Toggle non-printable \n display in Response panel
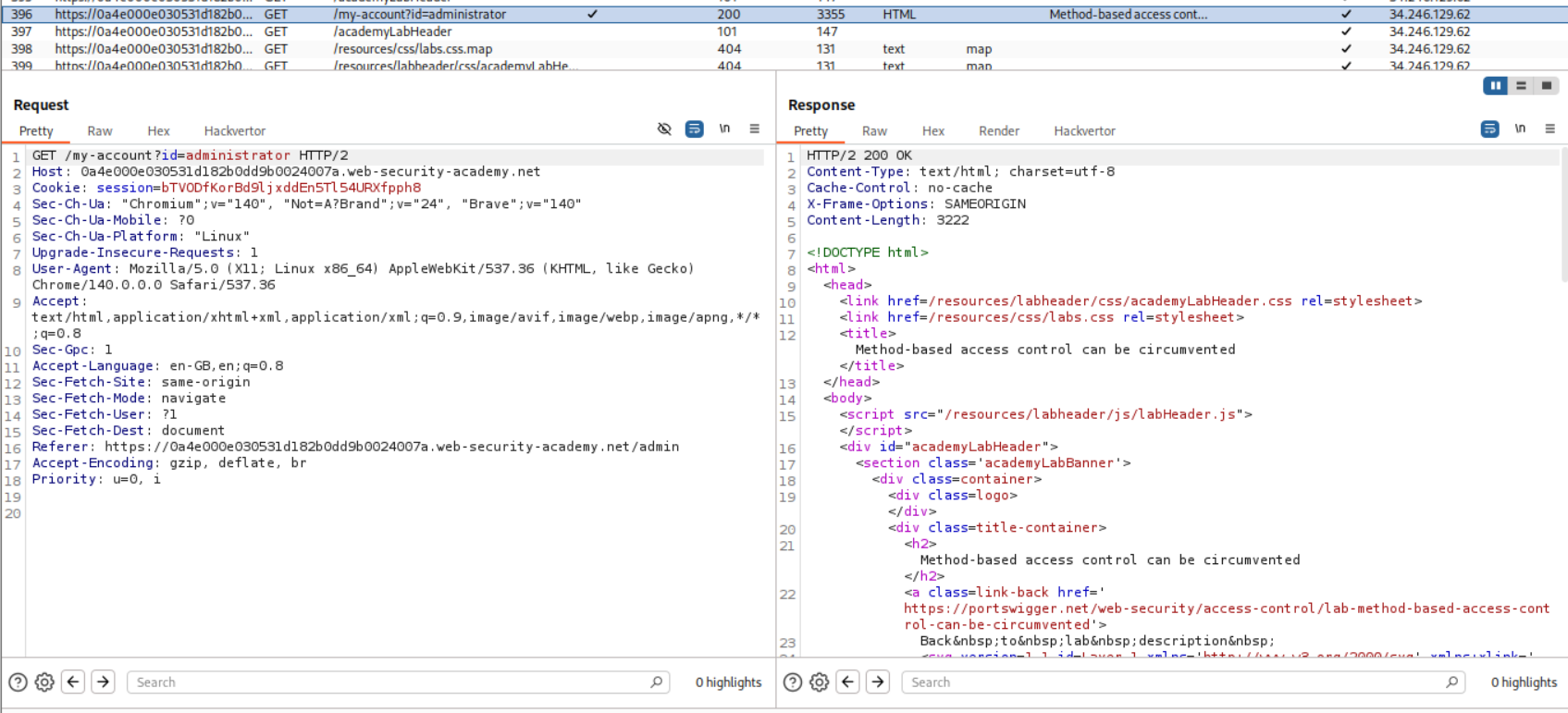Image resolution: width=1568 pixels, height=713 pixels. point(1520,129)
